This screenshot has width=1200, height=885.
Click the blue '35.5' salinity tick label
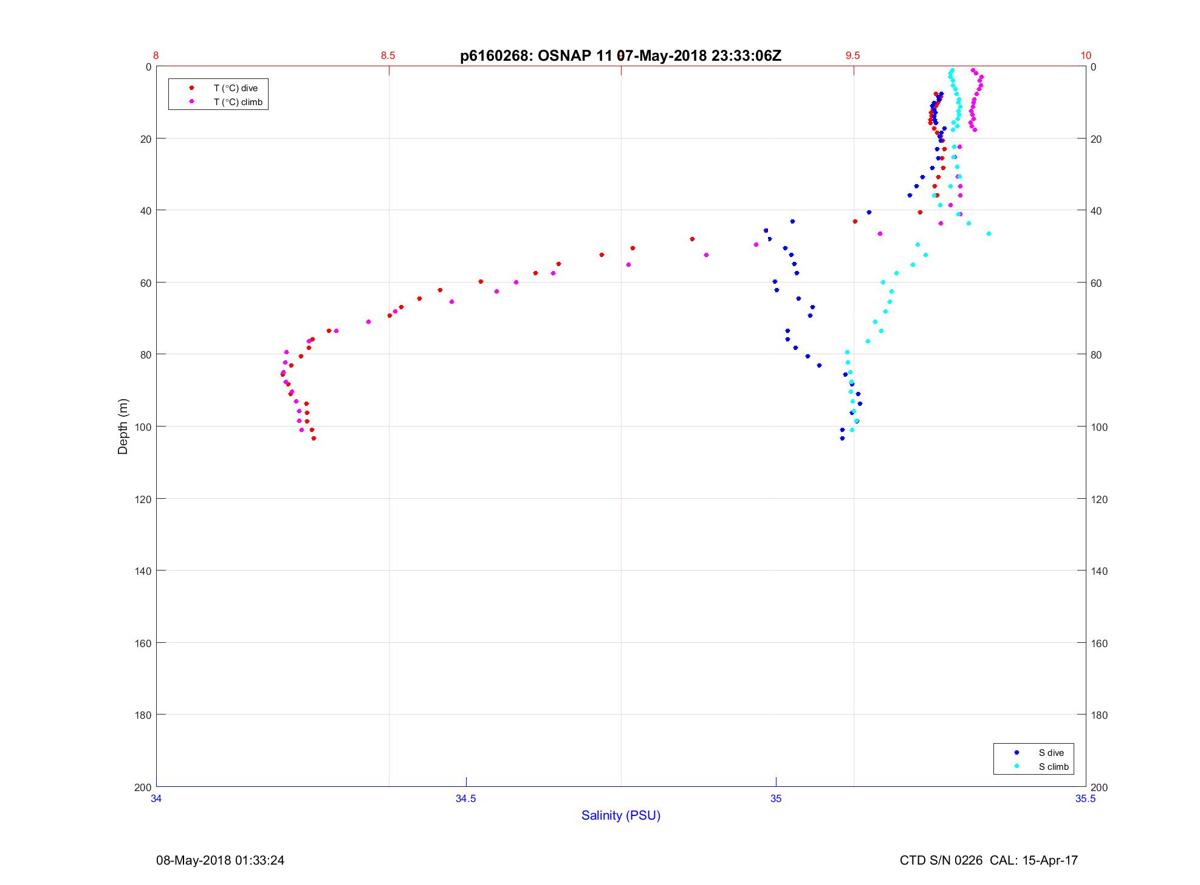pyautogui.click(x=1086, y=798)
